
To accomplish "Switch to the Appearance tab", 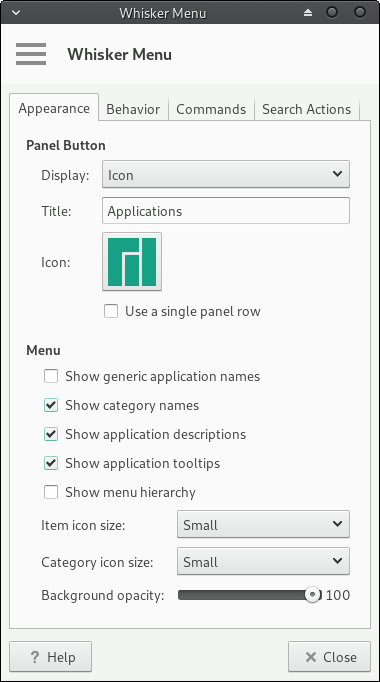I will point(54,108).
